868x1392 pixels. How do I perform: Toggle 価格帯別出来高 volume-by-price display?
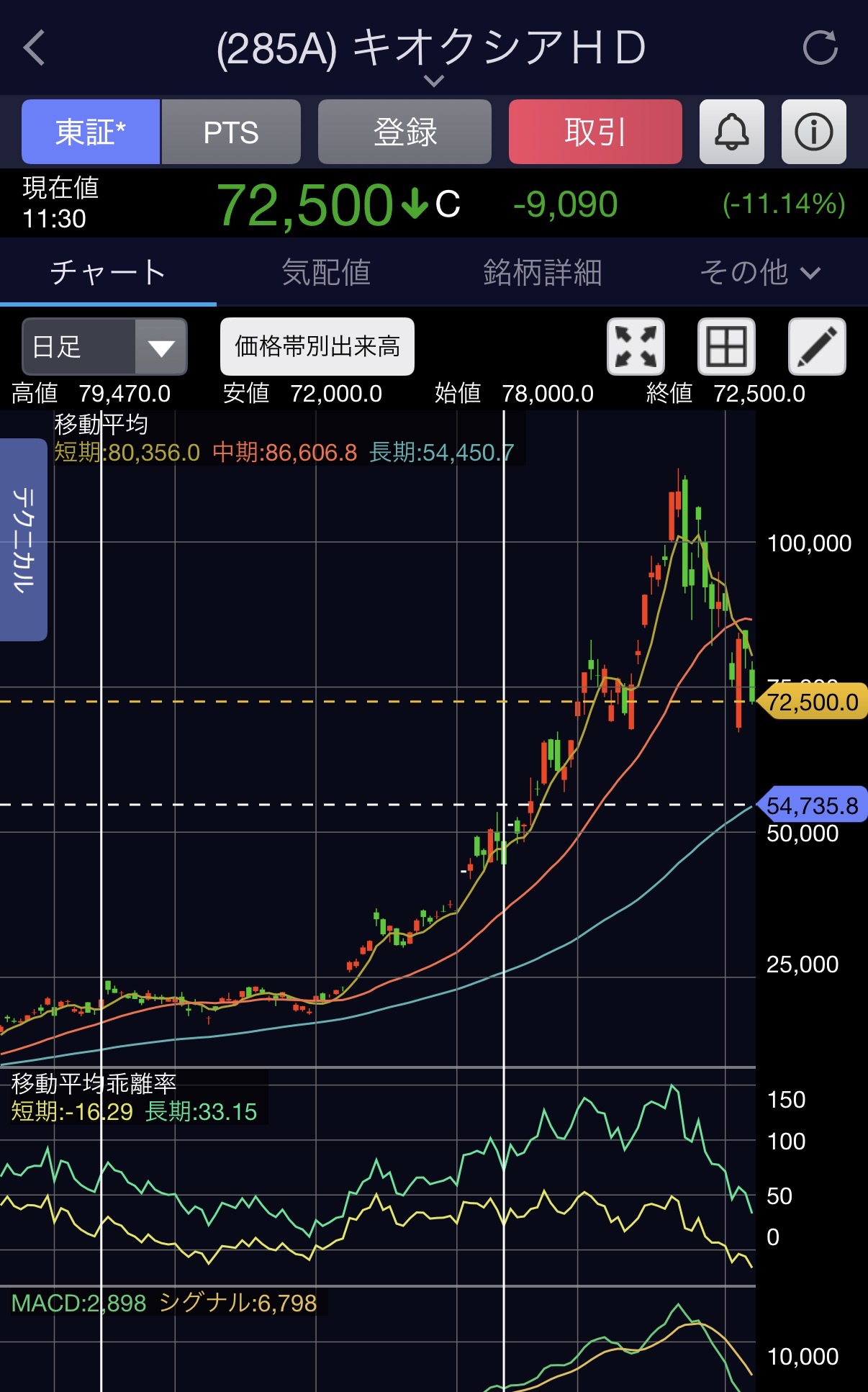click(317, 346)
